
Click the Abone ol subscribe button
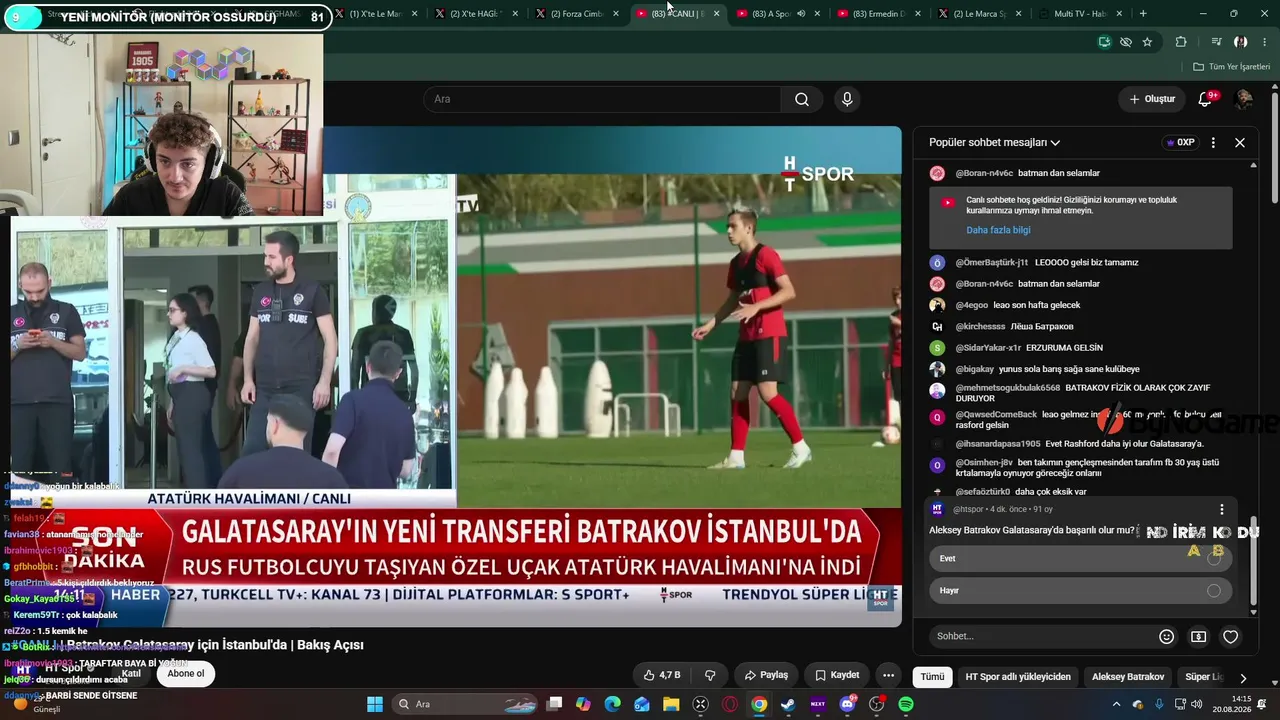186,674
